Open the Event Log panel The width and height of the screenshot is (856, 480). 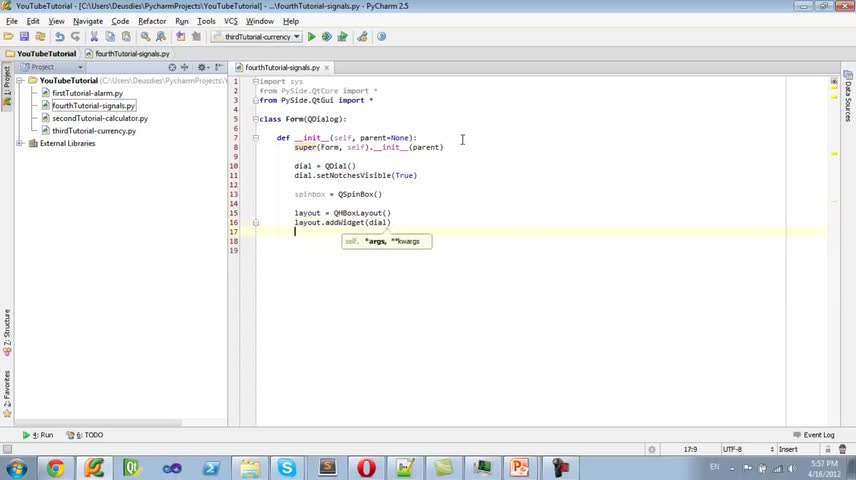[814, 435]
